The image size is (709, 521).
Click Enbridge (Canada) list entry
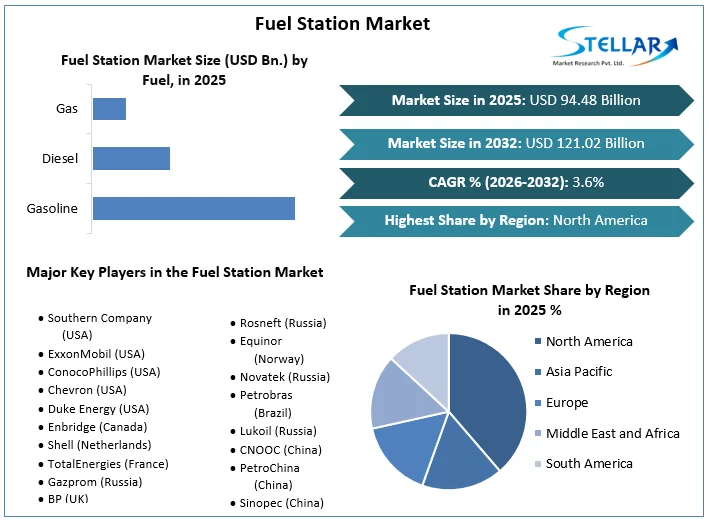pos(93,427)
